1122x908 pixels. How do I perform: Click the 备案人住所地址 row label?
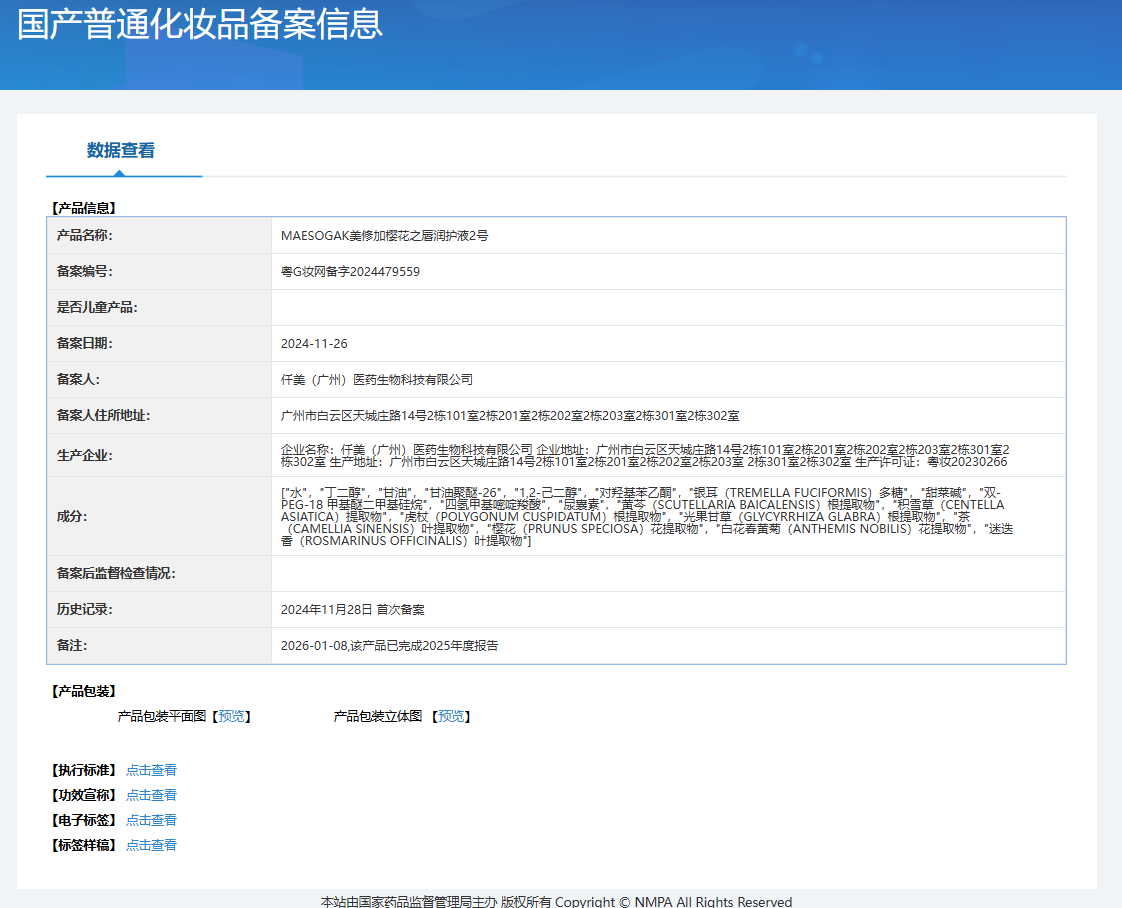pyautogui.click(x=103, y=415)
